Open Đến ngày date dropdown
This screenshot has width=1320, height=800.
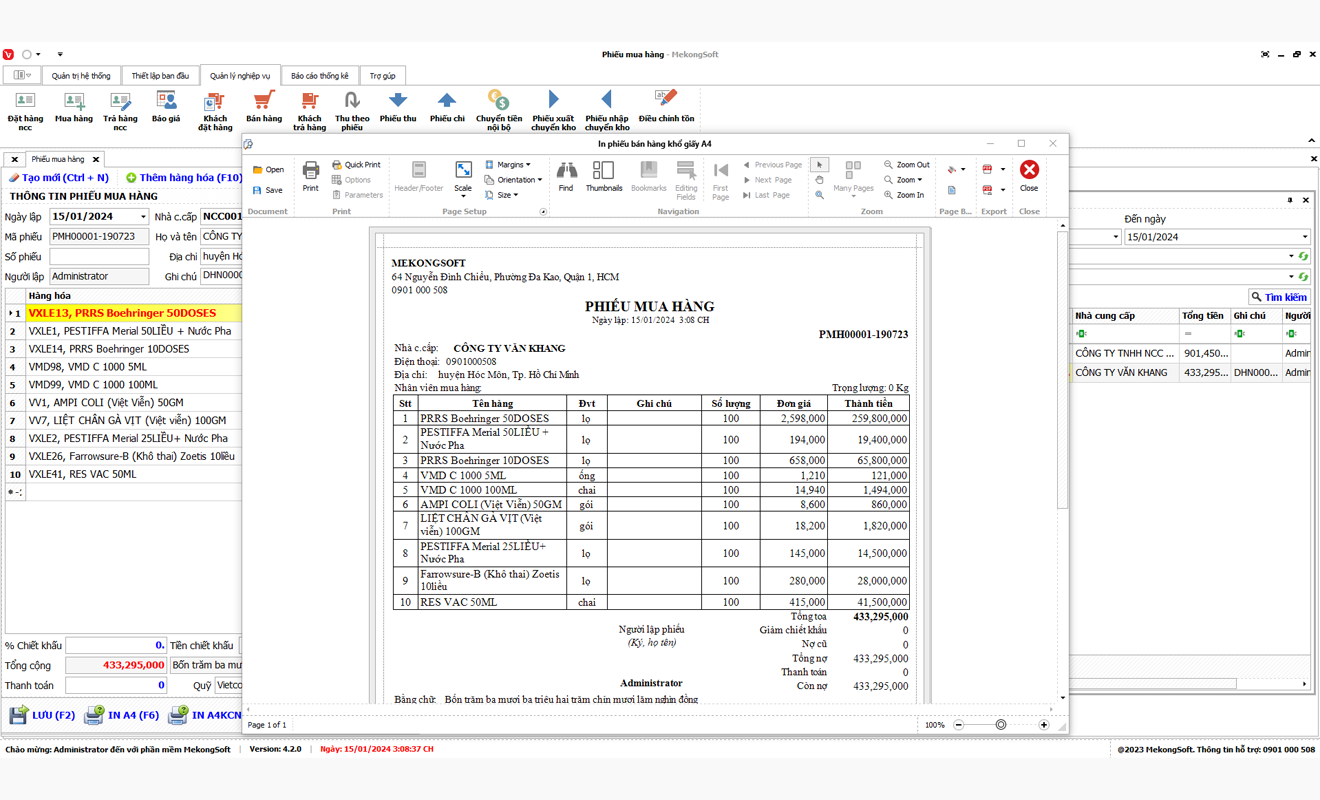(1305, 238)
